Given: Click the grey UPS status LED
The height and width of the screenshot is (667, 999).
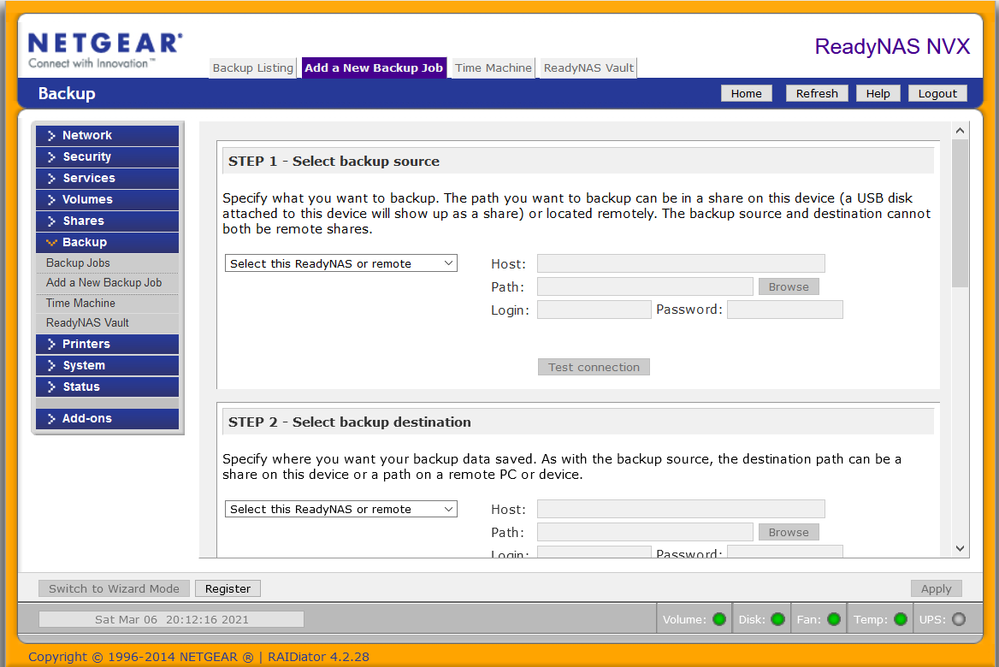Looking at the screenshot, I should coord(958,619).
